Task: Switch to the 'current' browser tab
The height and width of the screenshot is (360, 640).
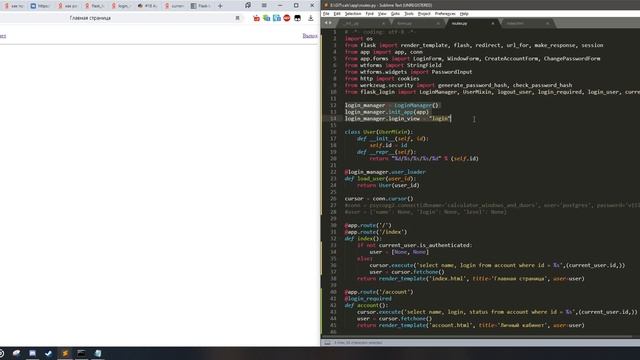Action: coord(175,6)
